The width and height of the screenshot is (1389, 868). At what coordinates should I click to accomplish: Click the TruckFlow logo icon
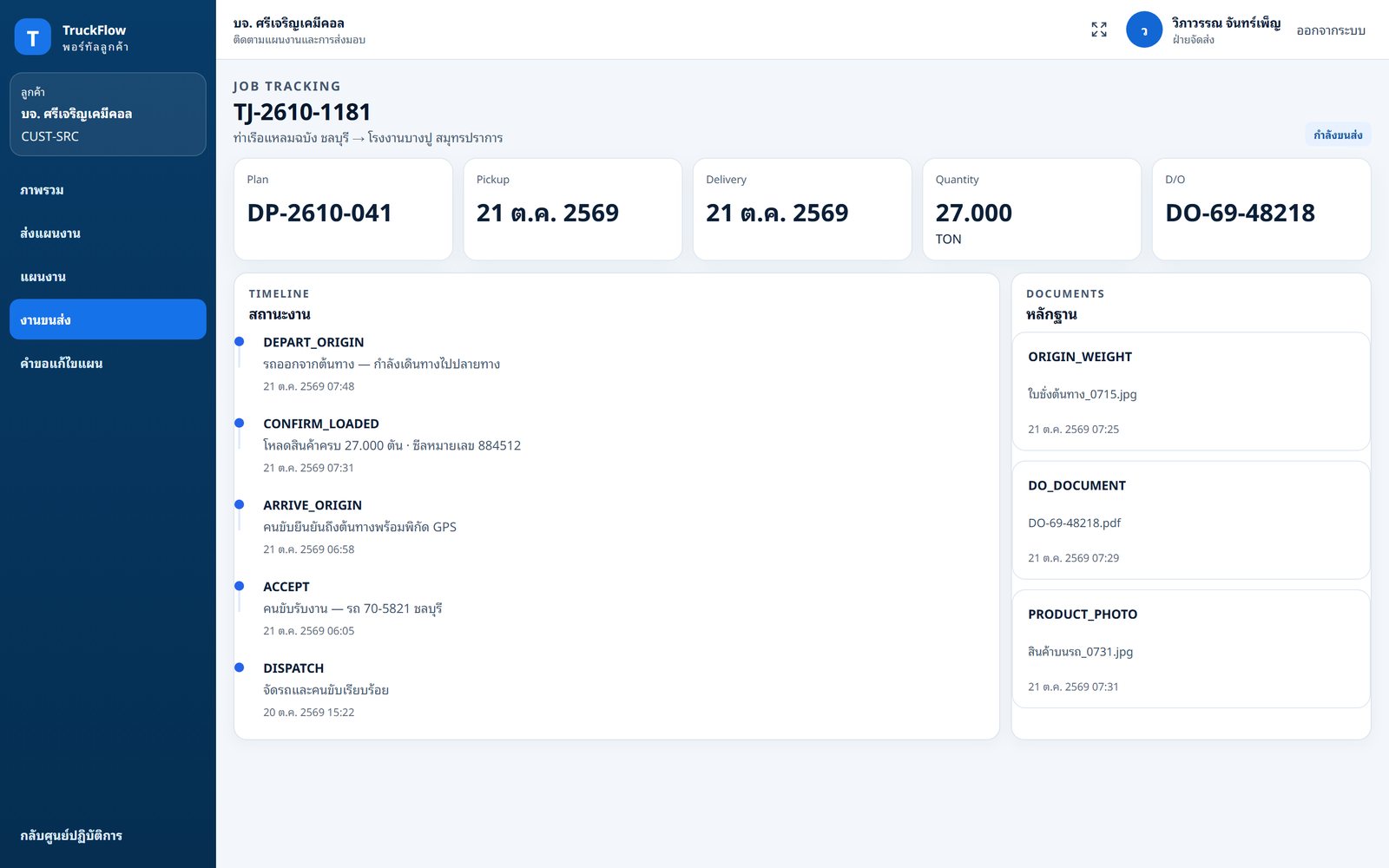point(33,37)
